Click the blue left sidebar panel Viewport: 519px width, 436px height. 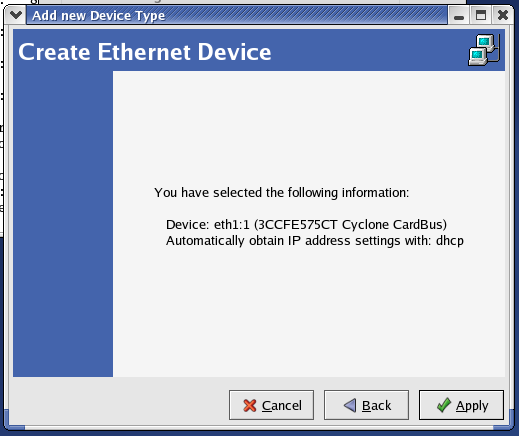pyautogui.click(x=63, y=223)
